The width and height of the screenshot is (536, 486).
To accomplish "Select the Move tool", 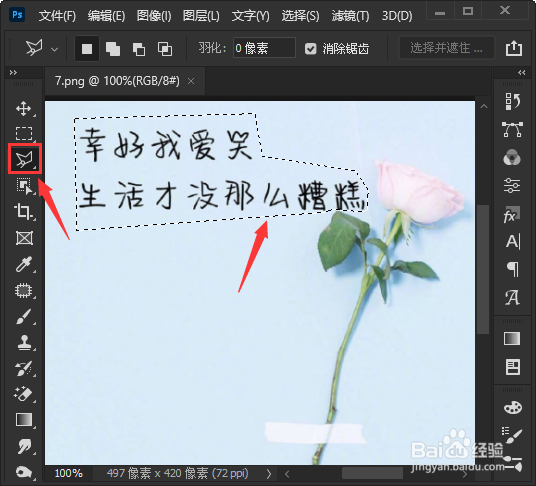I will pyautogui.click(x=24, y=108).
